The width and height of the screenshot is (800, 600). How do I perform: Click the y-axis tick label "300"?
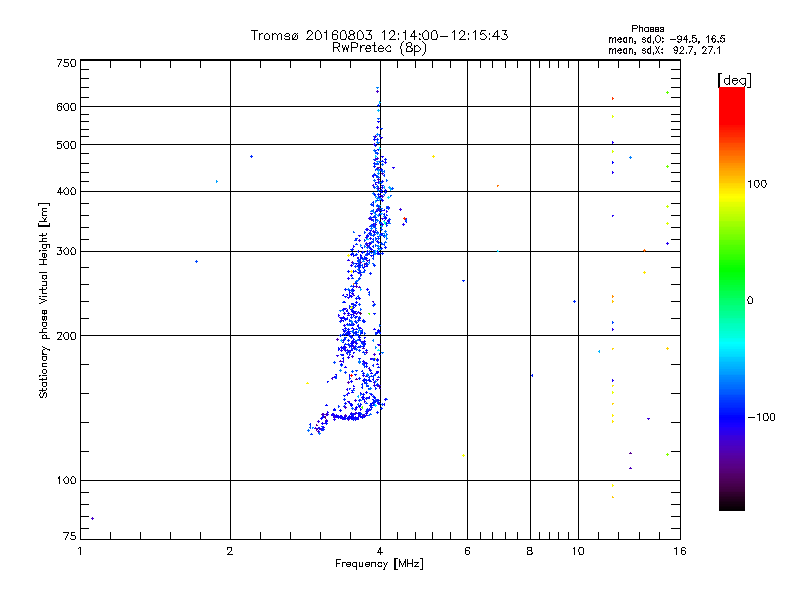[66, 251]
